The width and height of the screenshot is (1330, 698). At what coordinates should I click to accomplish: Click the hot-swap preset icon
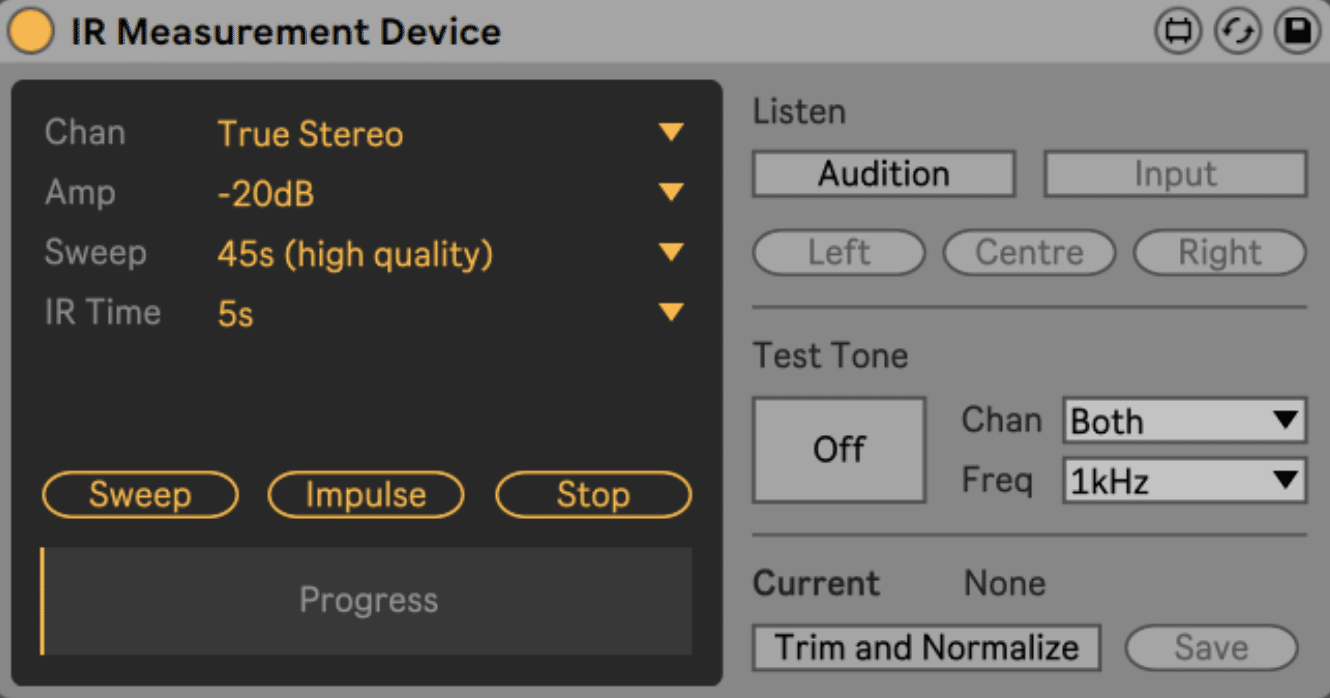1238,32
